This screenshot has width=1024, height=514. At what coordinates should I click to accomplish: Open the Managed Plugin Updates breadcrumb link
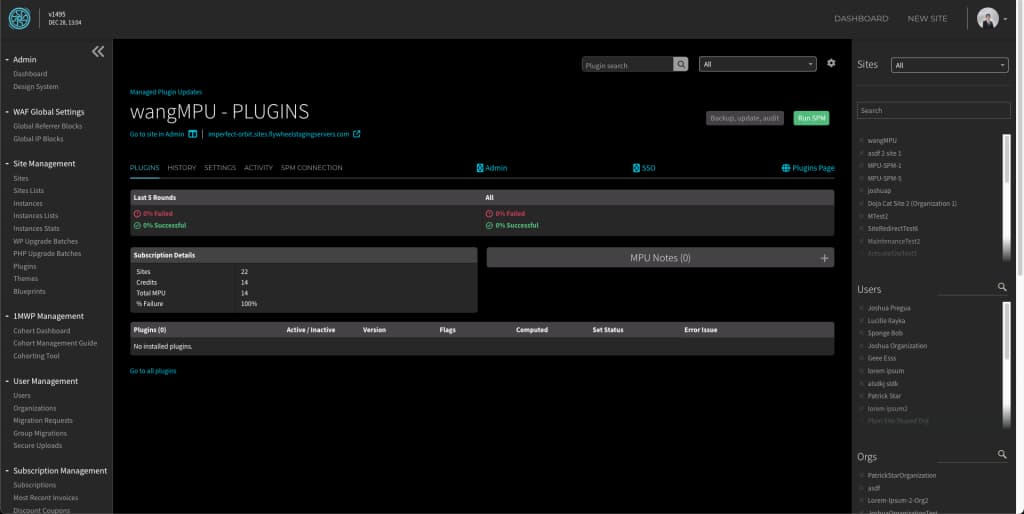(x=166, y=92)
